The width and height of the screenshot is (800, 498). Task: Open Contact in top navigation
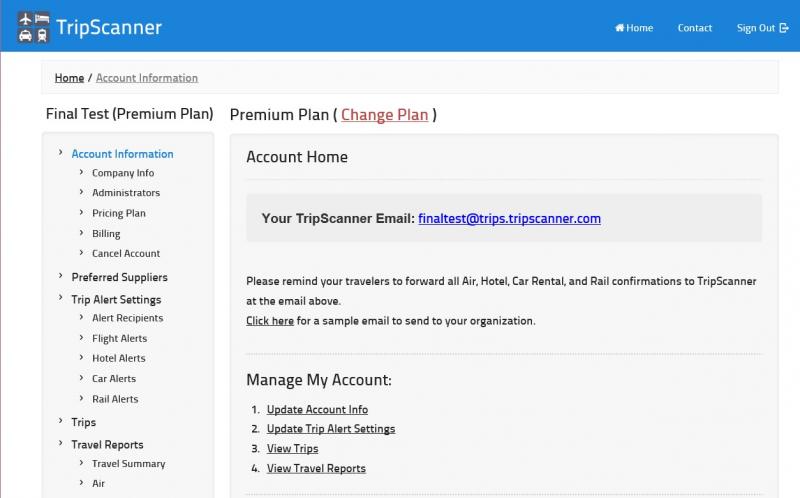[694, 28]
